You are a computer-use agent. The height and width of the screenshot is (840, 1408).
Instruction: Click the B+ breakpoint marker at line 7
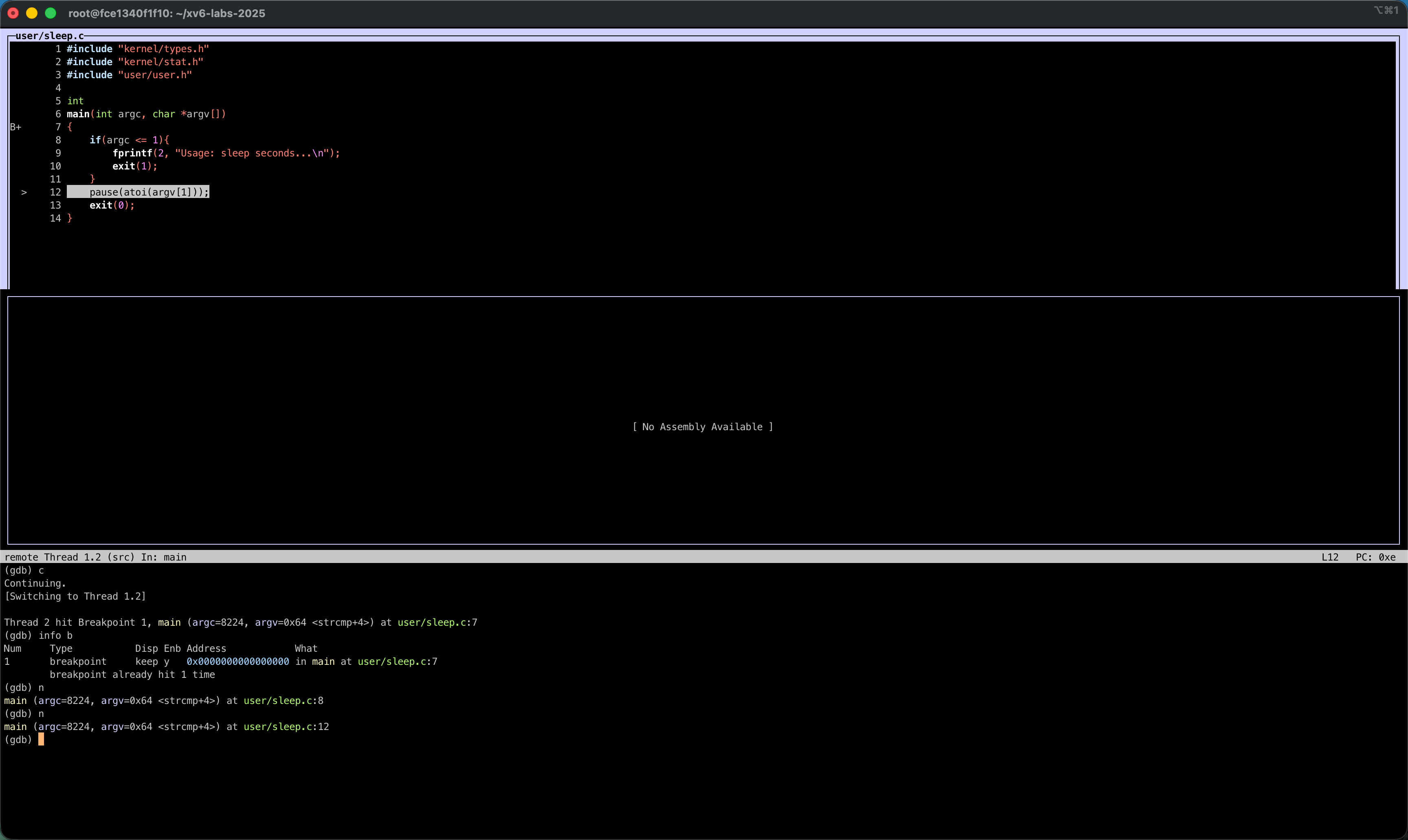(16, 128)
